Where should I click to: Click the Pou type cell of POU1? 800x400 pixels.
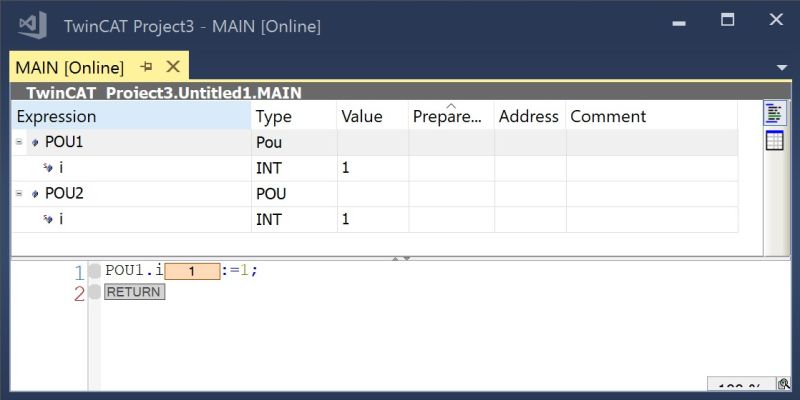pyautogui.click(x=294, y=142)
